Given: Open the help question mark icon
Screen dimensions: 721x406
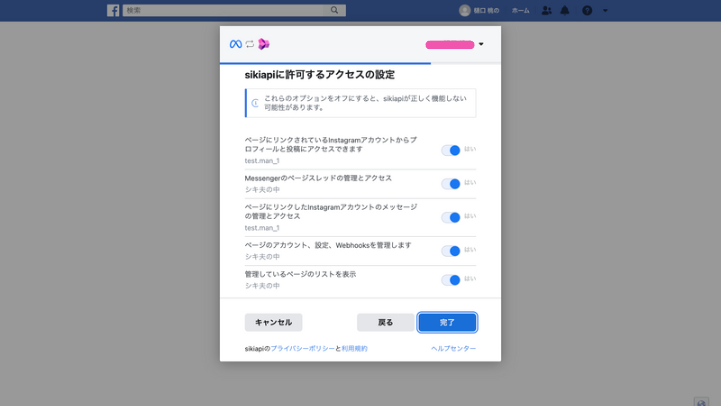Looking at the screenshot, I should point(587,10).
